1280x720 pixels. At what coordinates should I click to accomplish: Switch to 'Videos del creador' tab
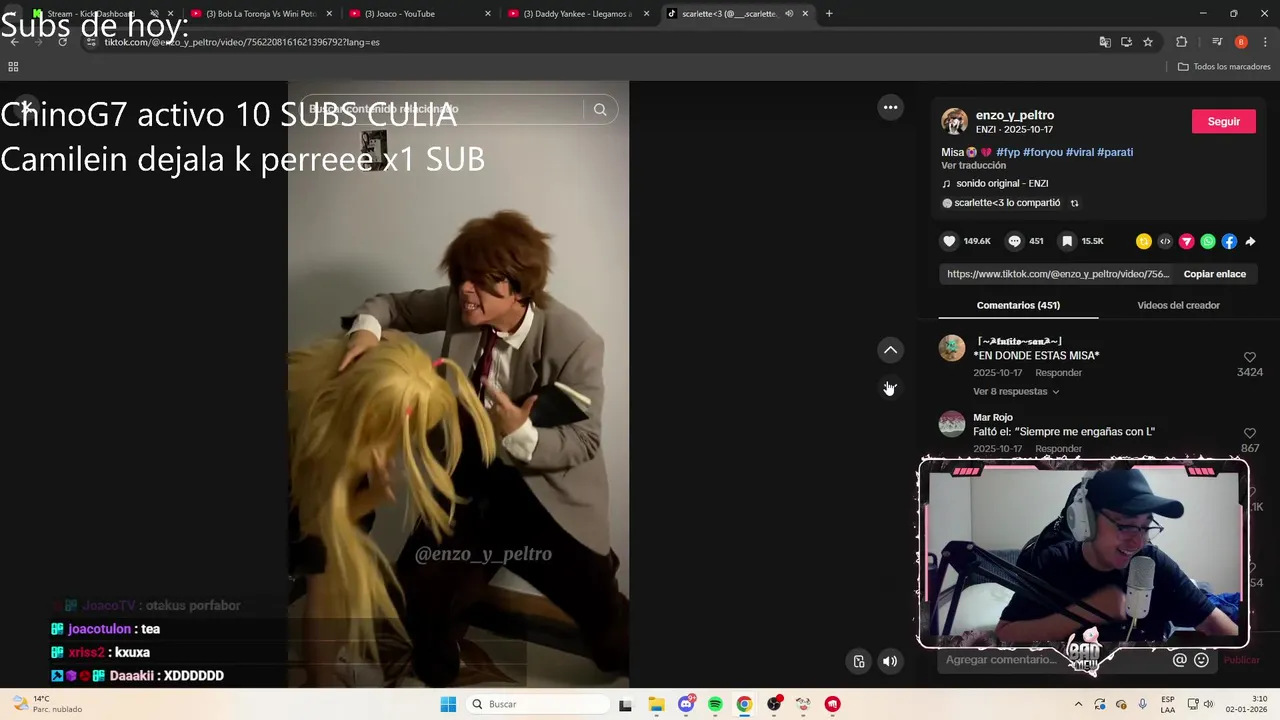(x=1178, y=305)
